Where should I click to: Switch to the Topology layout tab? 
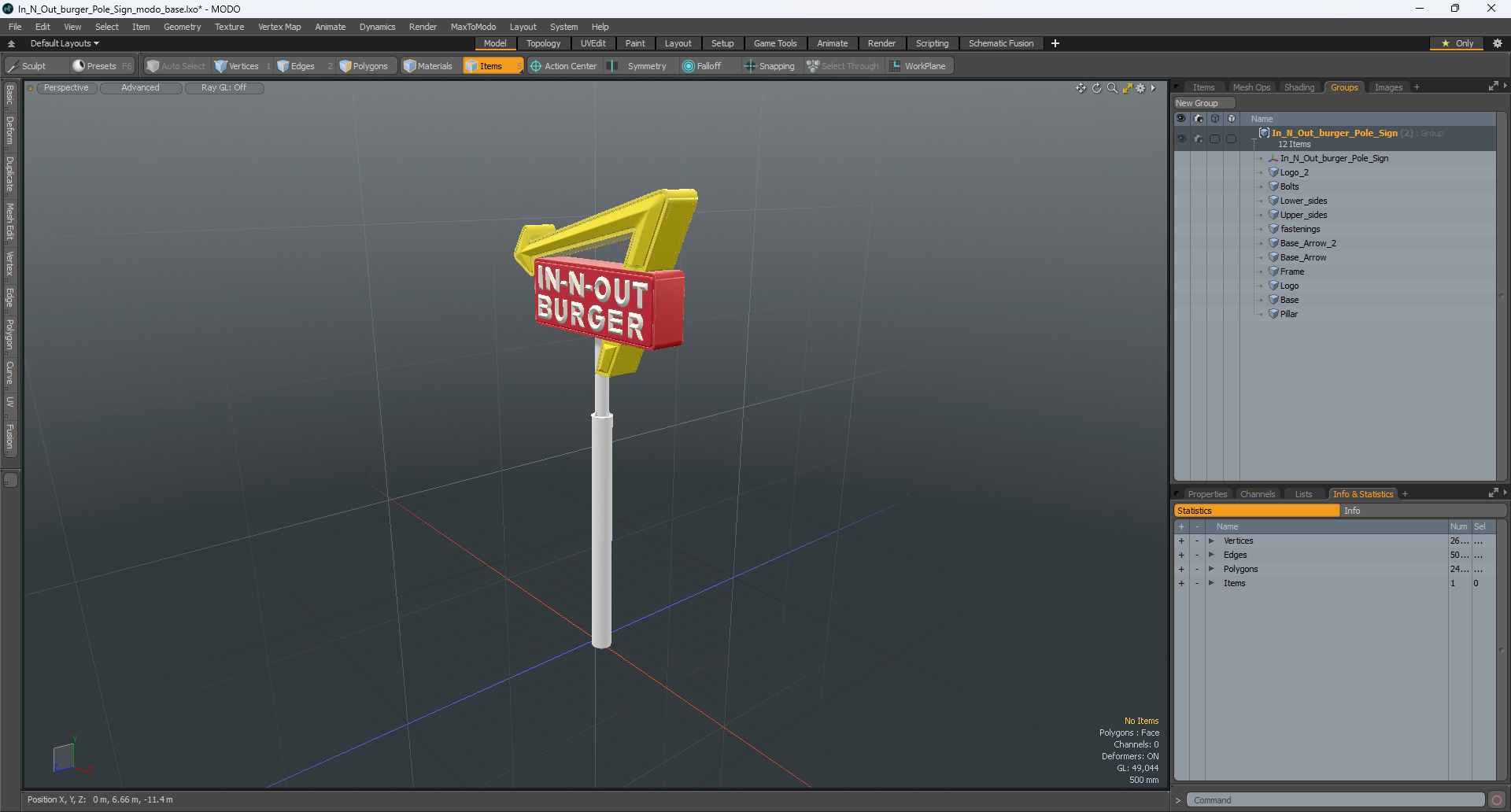point(543,43)
